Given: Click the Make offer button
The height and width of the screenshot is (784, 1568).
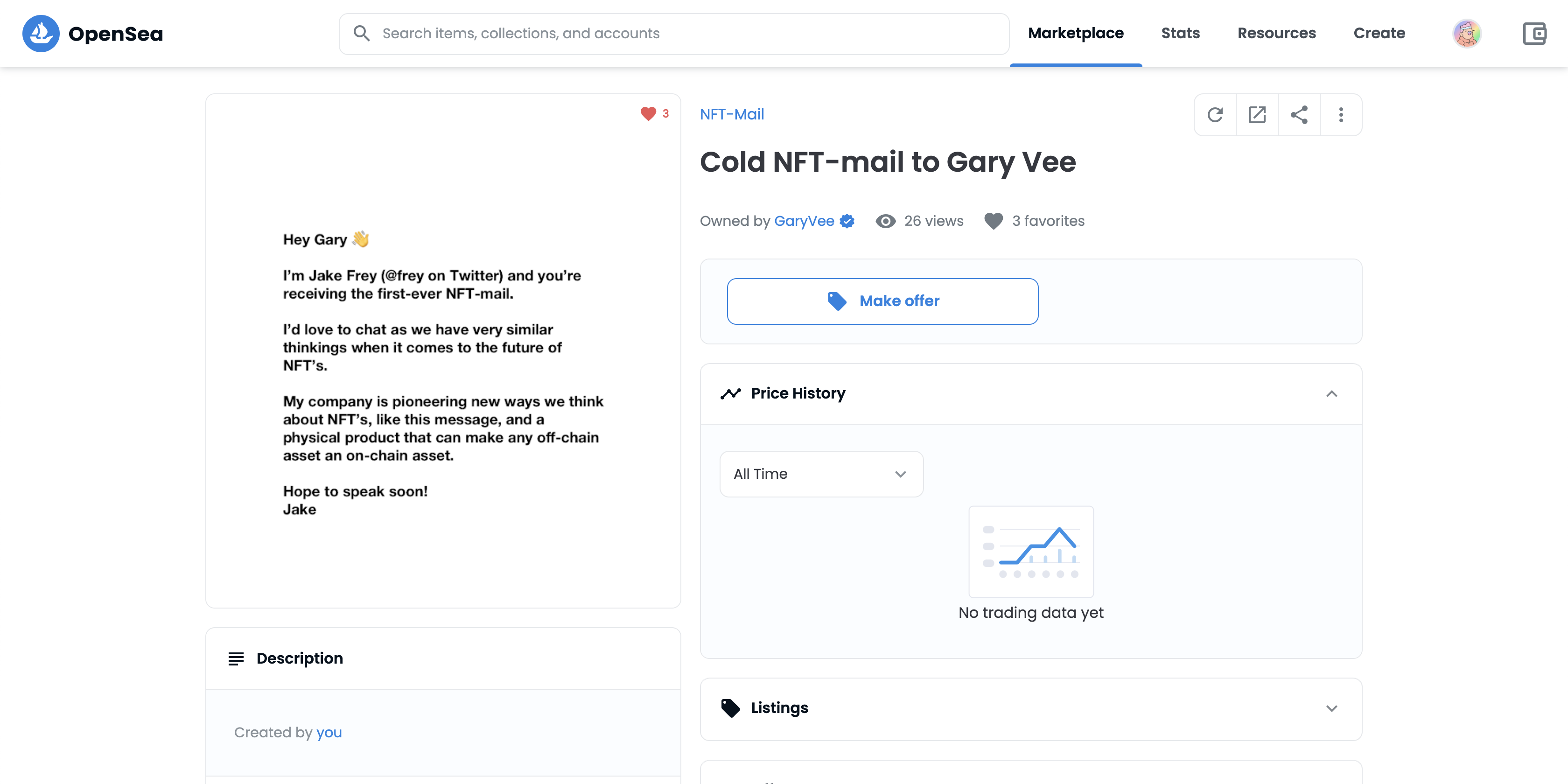Looking at the screenshot, I should (x=882, y=301).
